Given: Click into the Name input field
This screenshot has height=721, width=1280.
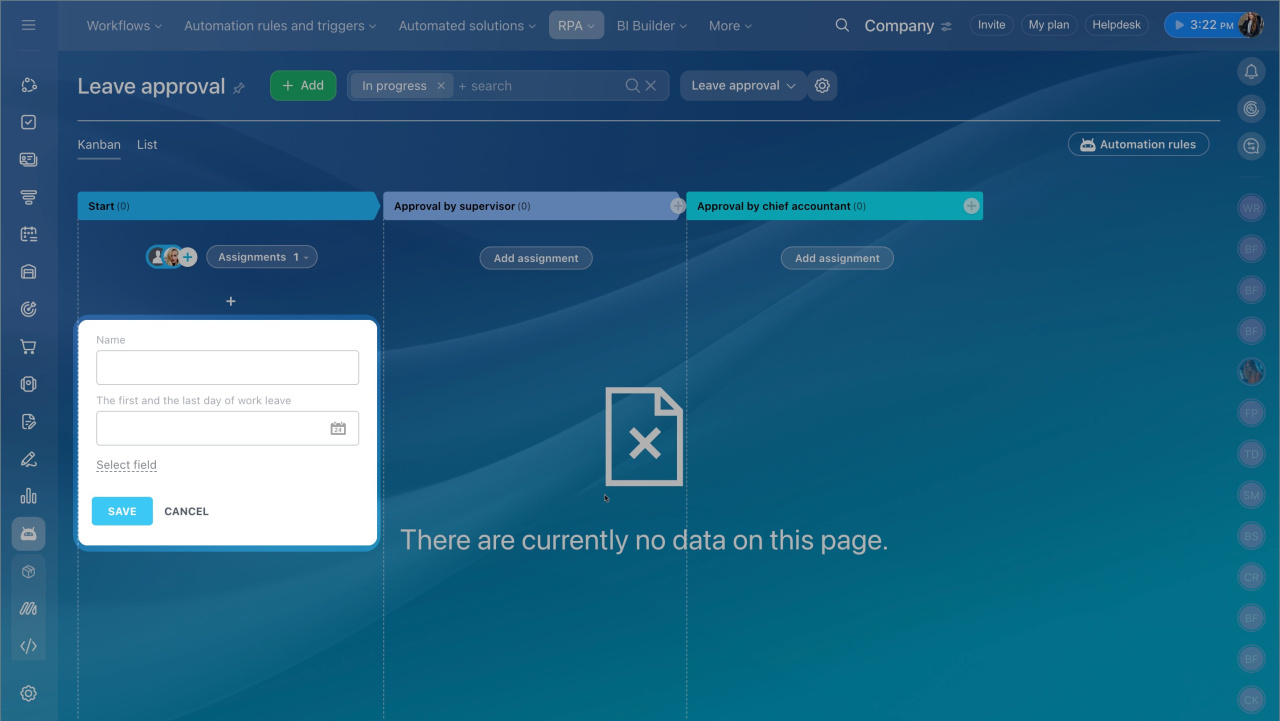Looking at the screenshot, I should coord(227,368).
